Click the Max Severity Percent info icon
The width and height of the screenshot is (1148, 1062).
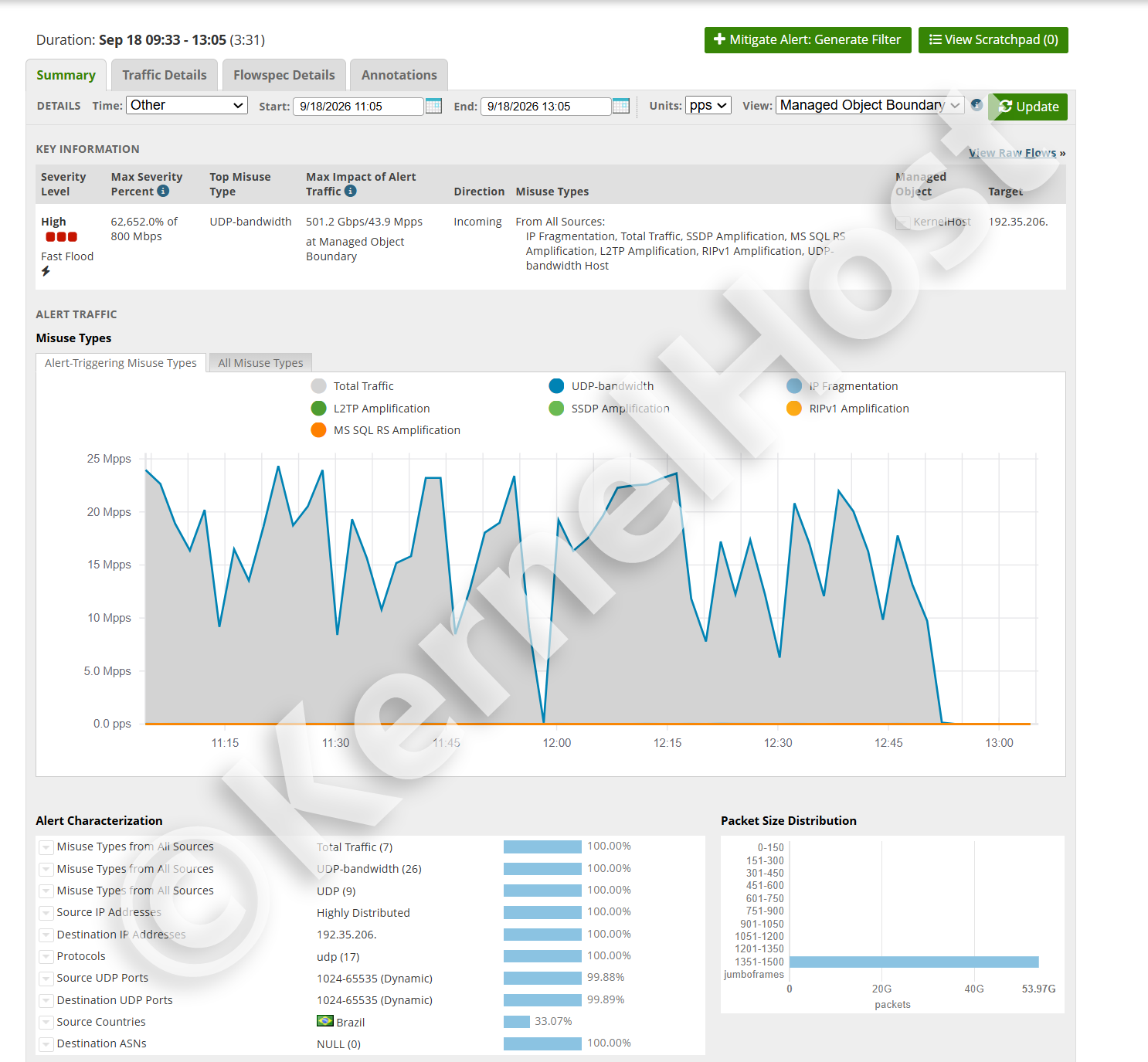point(163,191)
